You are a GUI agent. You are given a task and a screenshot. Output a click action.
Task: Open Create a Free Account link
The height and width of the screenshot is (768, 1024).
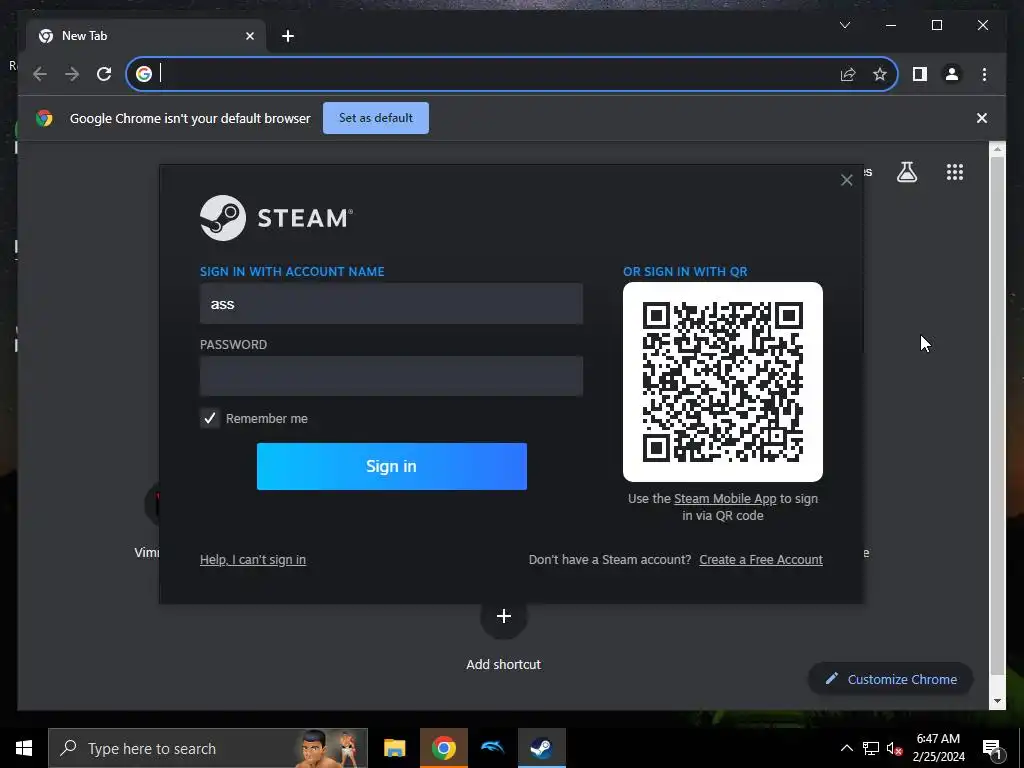pos(761,560)
